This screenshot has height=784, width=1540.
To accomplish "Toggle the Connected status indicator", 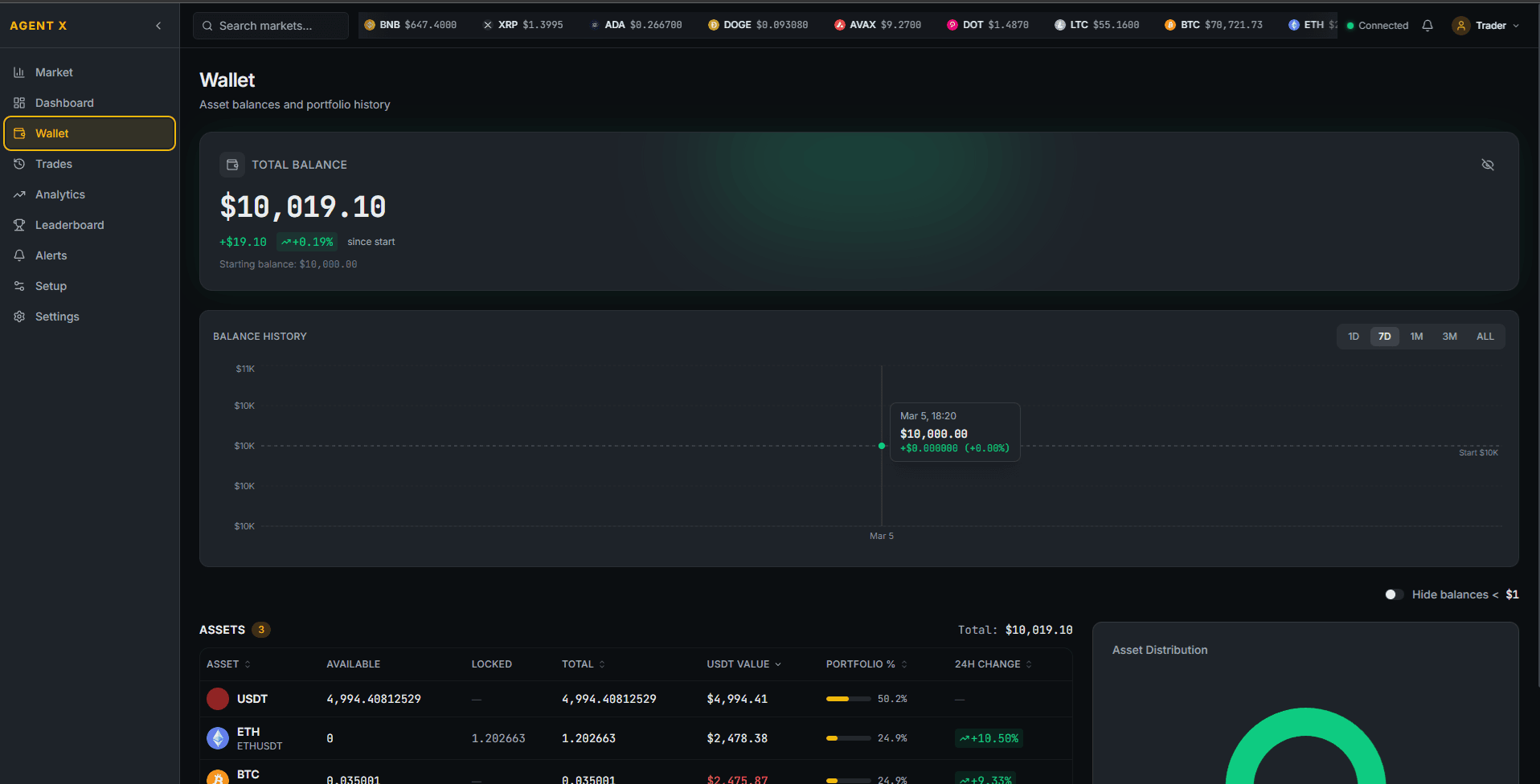I will click(1376, 25).
